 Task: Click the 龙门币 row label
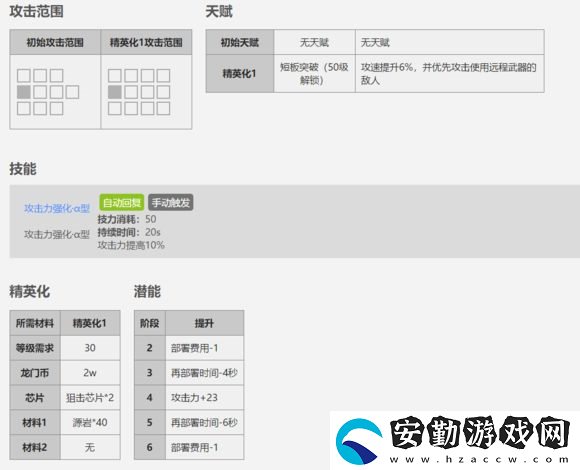[35, 373]
